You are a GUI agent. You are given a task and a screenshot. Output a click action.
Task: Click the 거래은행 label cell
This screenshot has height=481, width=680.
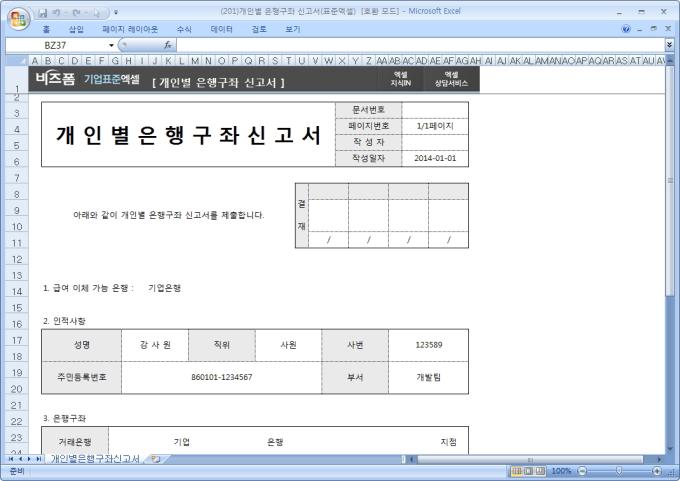click(75, 442)
